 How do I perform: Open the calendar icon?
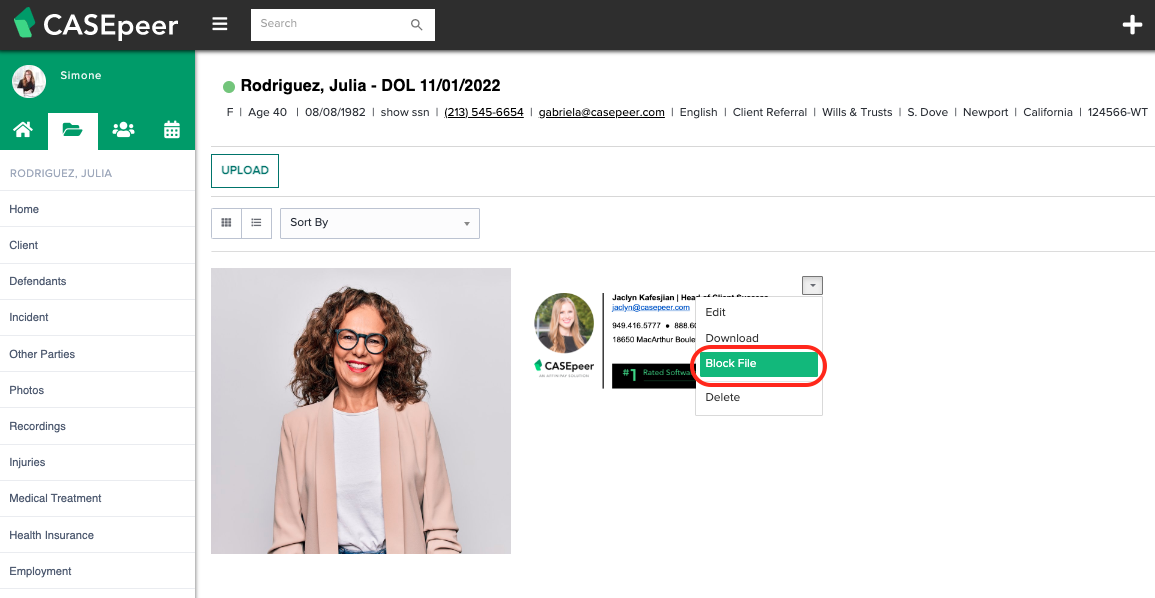click(x=169, y=130)
